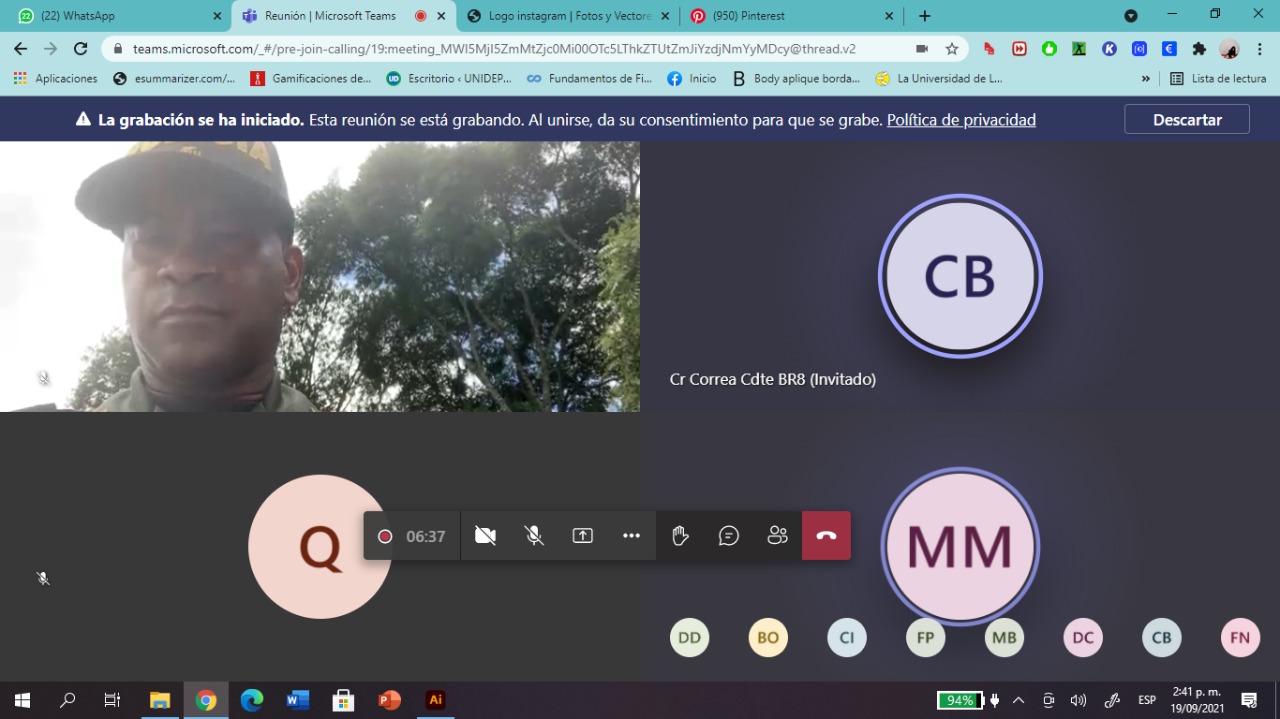The width and height of the screenshot is (1280, 719).
Task: Open Adobe Illustrator from the taskbar
Action: click(436, 700)
